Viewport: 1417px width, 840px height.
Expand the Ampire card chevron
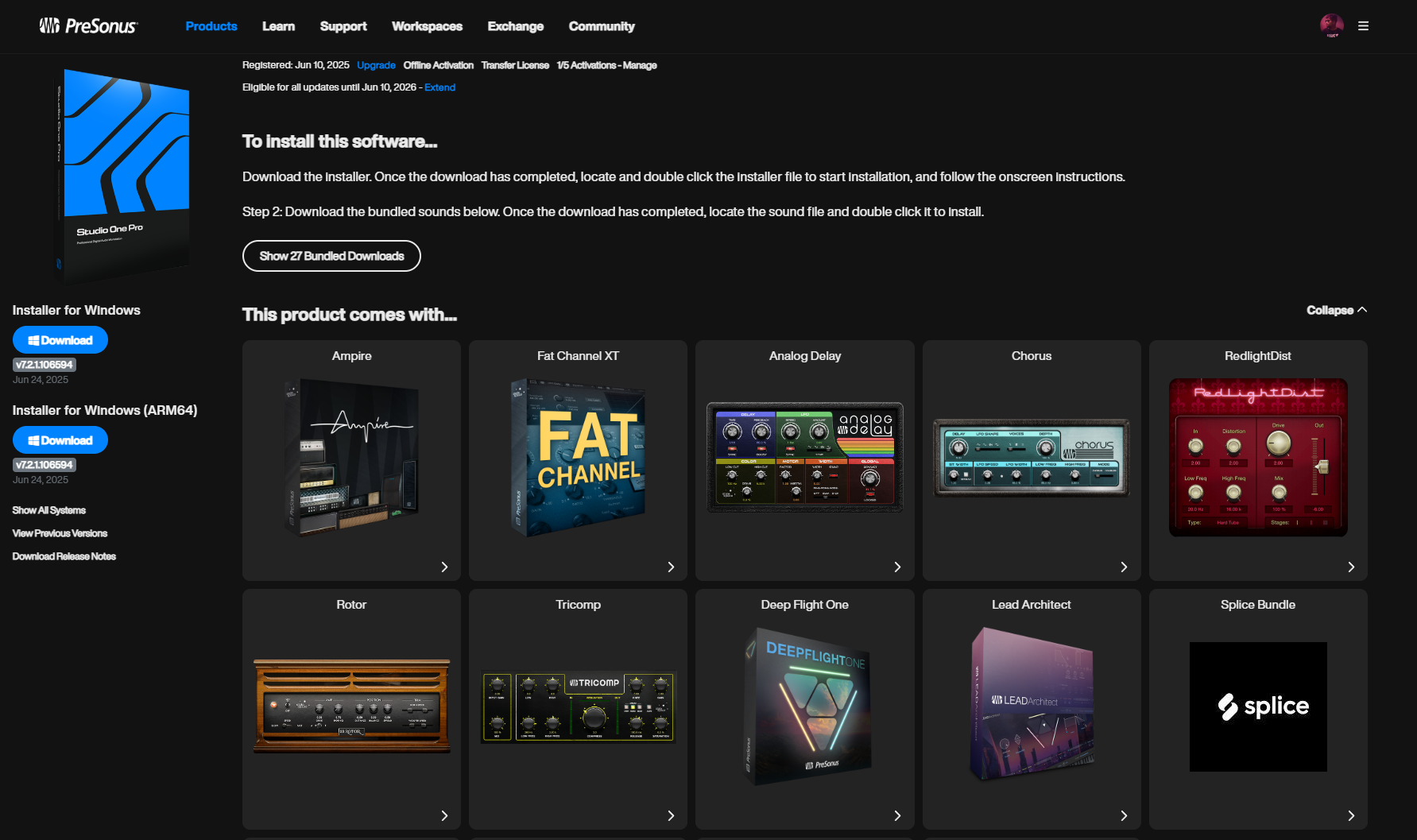(444, 567)
